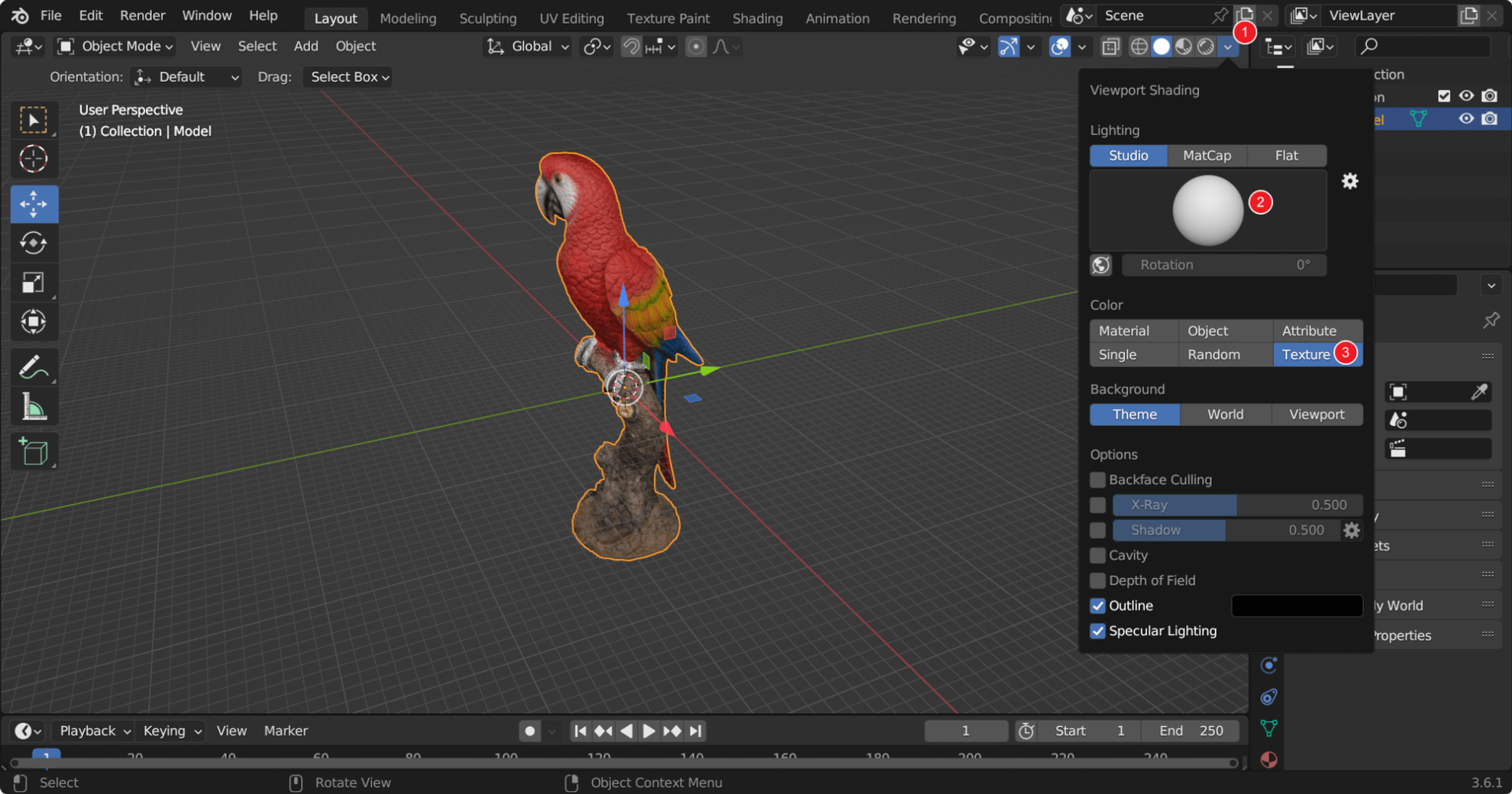
Task: Pick the Scale tool
Action: pos(34,282)
